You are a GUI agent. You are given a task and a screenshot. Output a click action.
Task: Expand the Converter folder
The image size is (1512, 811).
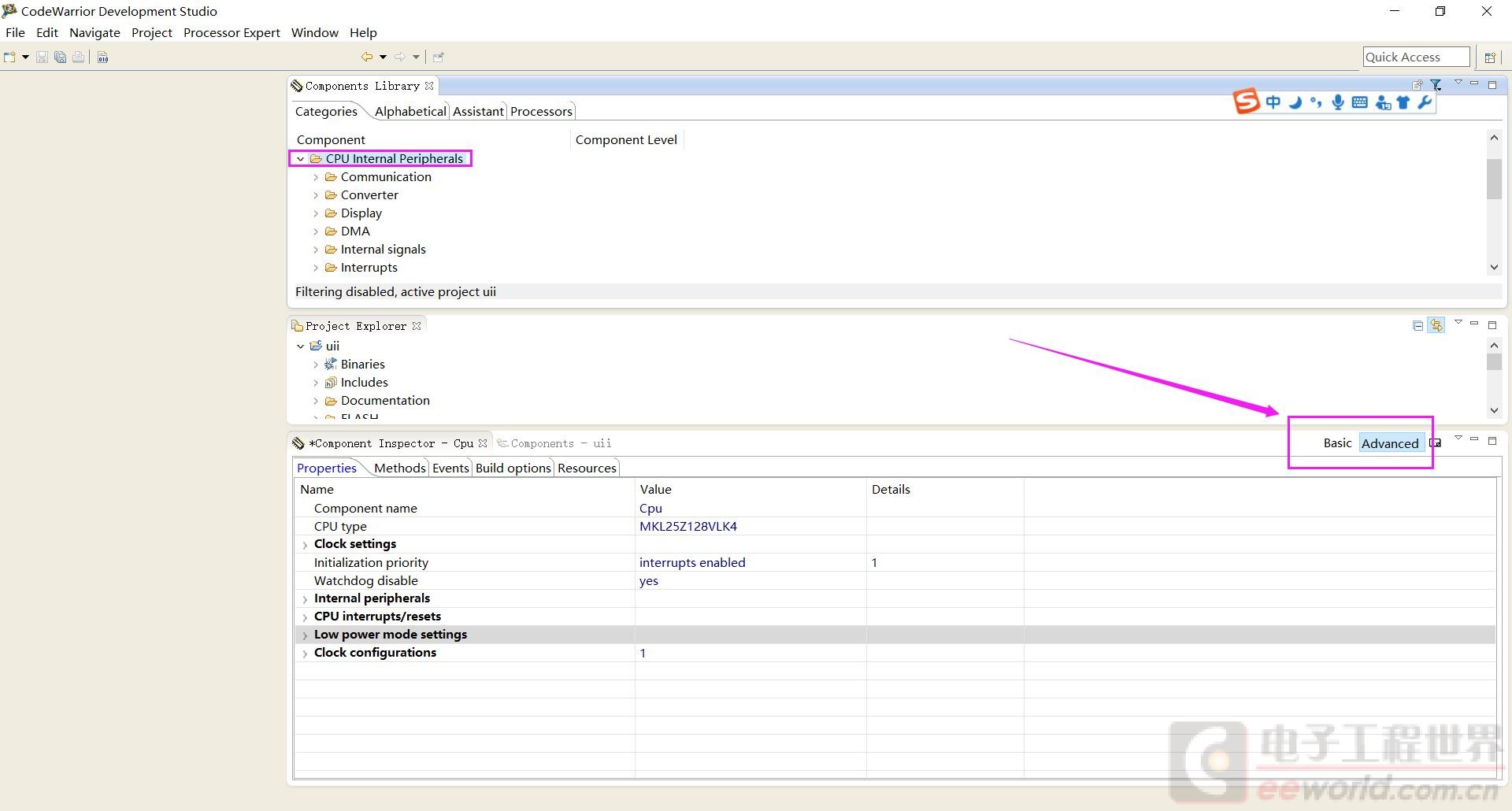[x=316, y=195]
